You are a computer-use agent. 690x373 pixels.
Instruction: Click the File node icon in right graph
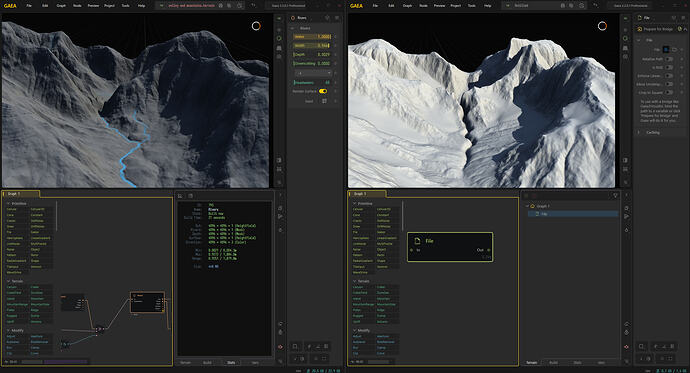[417, 241]
